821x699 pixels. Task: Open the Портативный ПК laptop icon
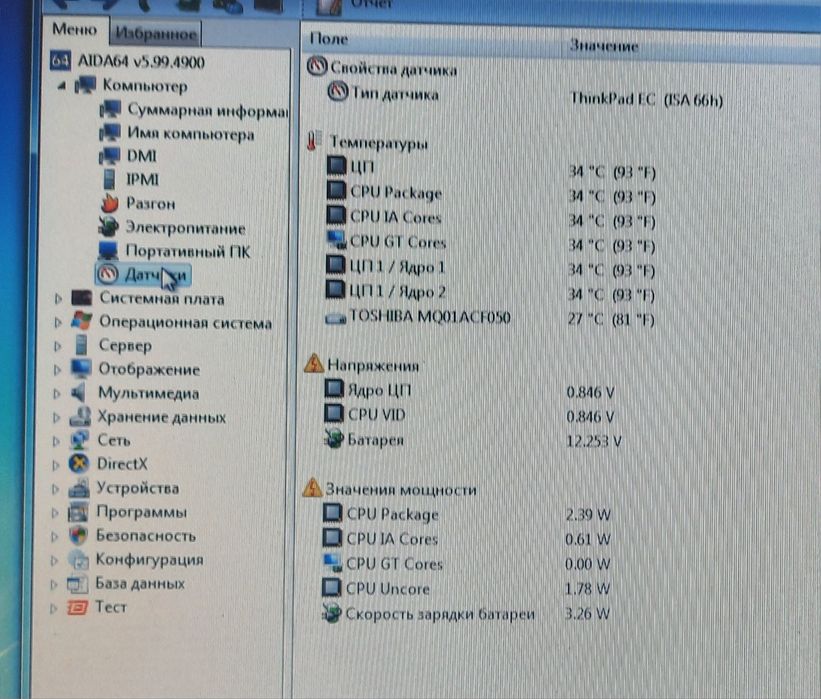(x=108, y=250)
